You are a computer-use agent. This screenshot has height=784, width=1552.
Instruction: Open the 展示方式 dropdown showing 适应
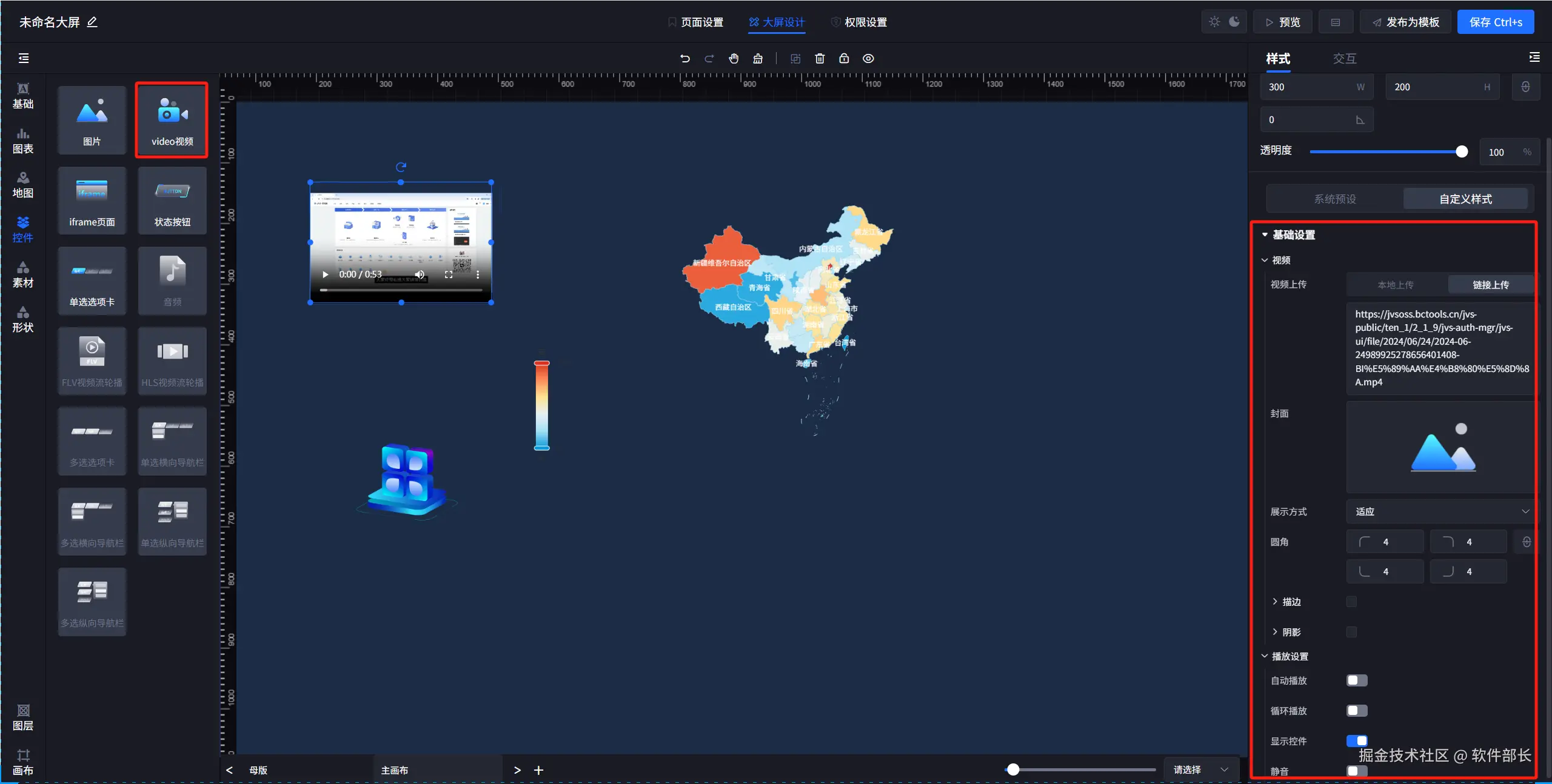tap(1440, 512)
